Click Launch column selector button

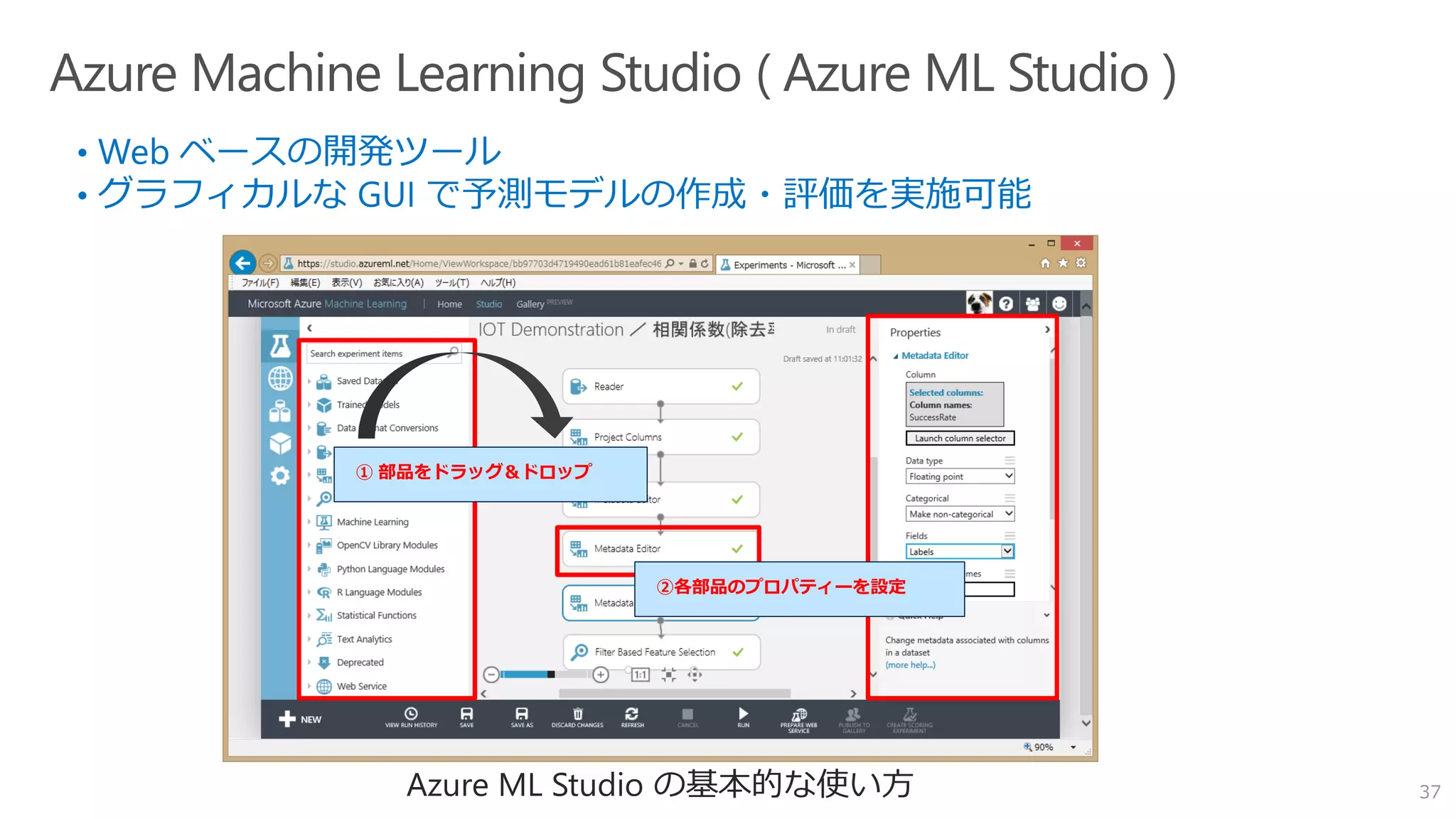click(x=960, y=439)
